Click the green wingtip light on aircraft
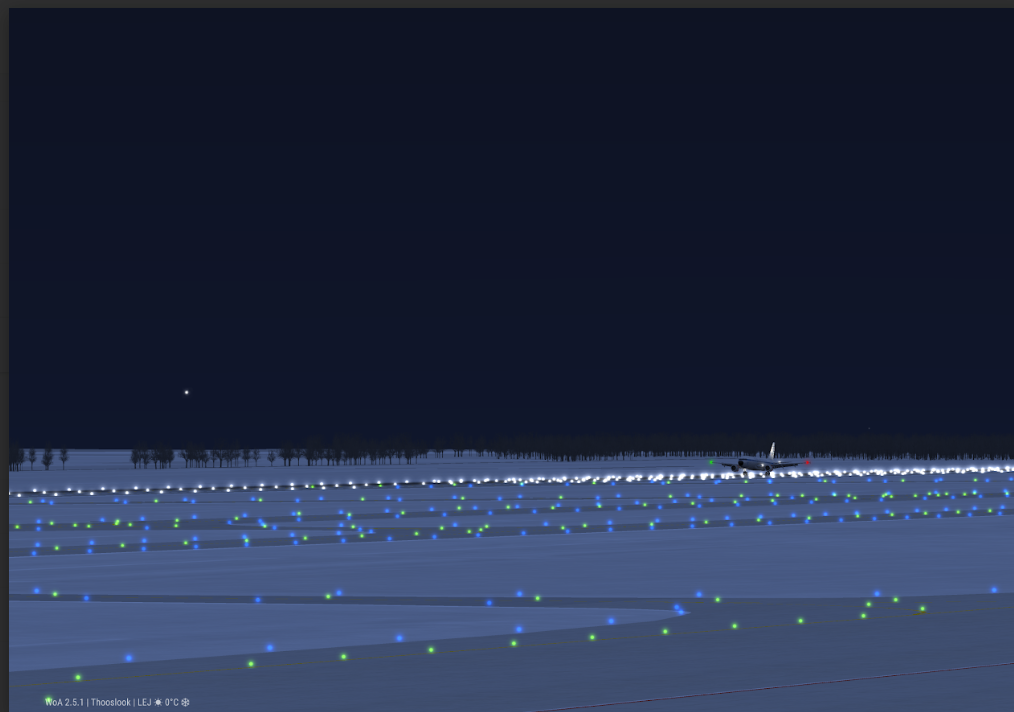Screen dimensions: 1014x712 (711, 462)
